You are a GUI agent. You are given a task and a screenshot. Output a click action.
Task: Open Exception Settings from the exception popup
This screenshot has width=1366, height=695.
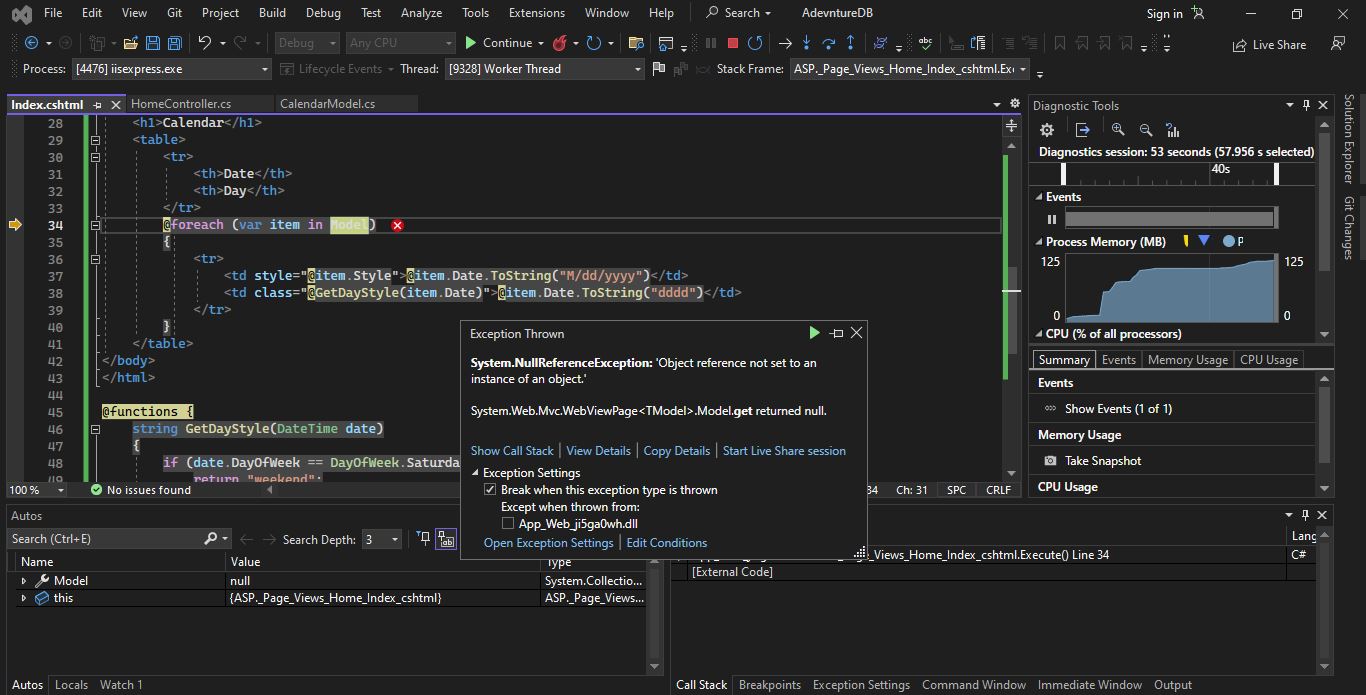(548, 542)
